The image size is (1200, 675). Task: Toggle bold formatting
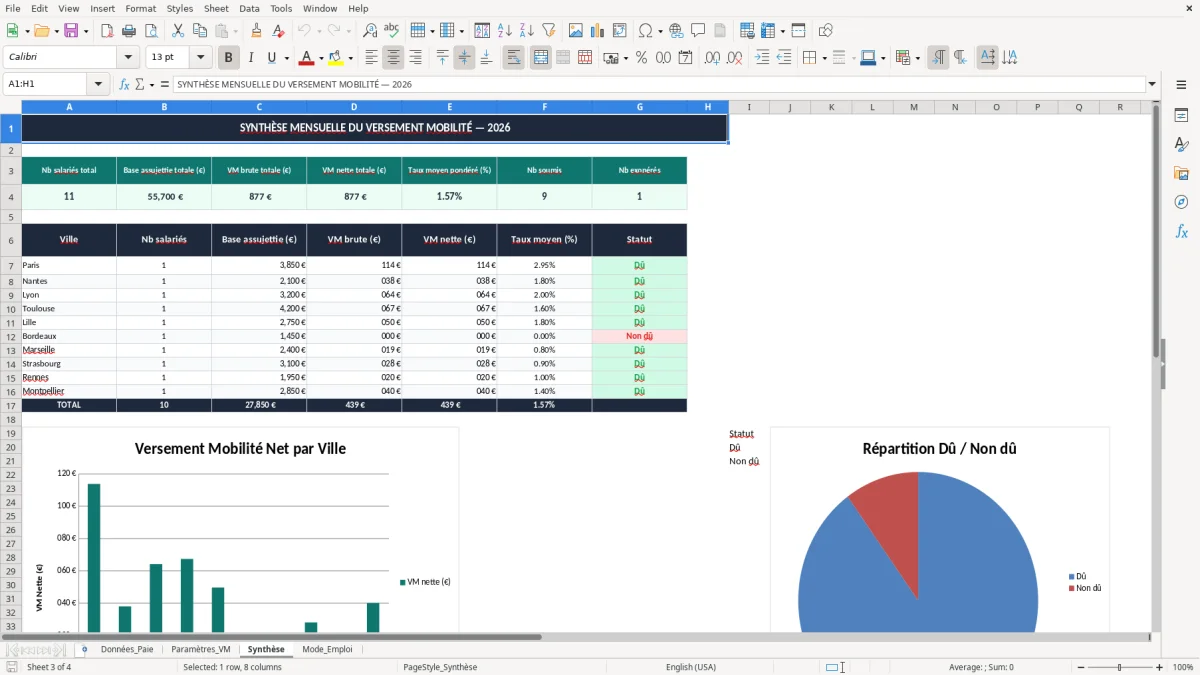pyautogui.click(x=229, y=58)
